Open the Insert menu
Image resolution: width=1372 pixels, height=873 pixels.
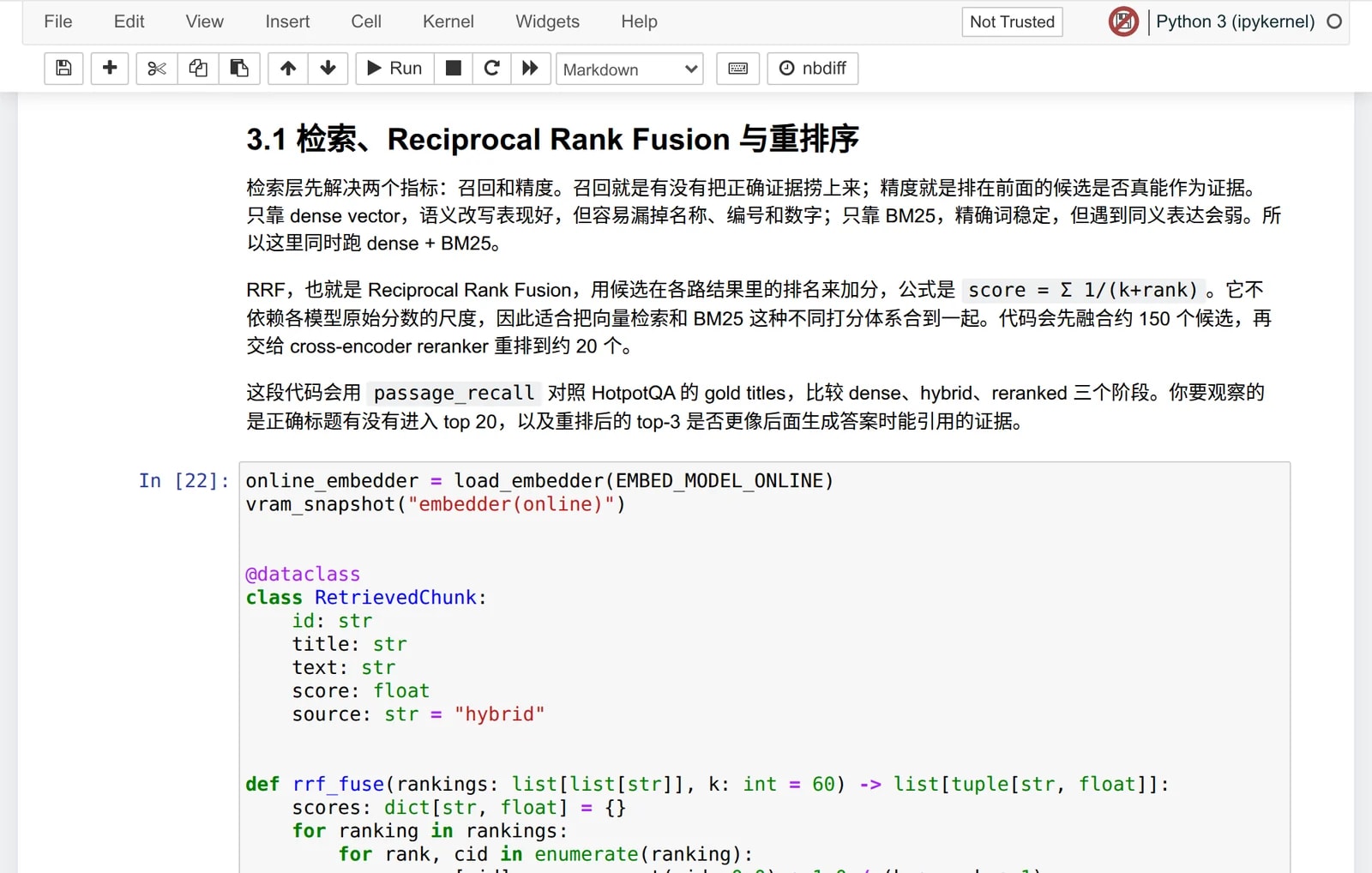(287, 21)
